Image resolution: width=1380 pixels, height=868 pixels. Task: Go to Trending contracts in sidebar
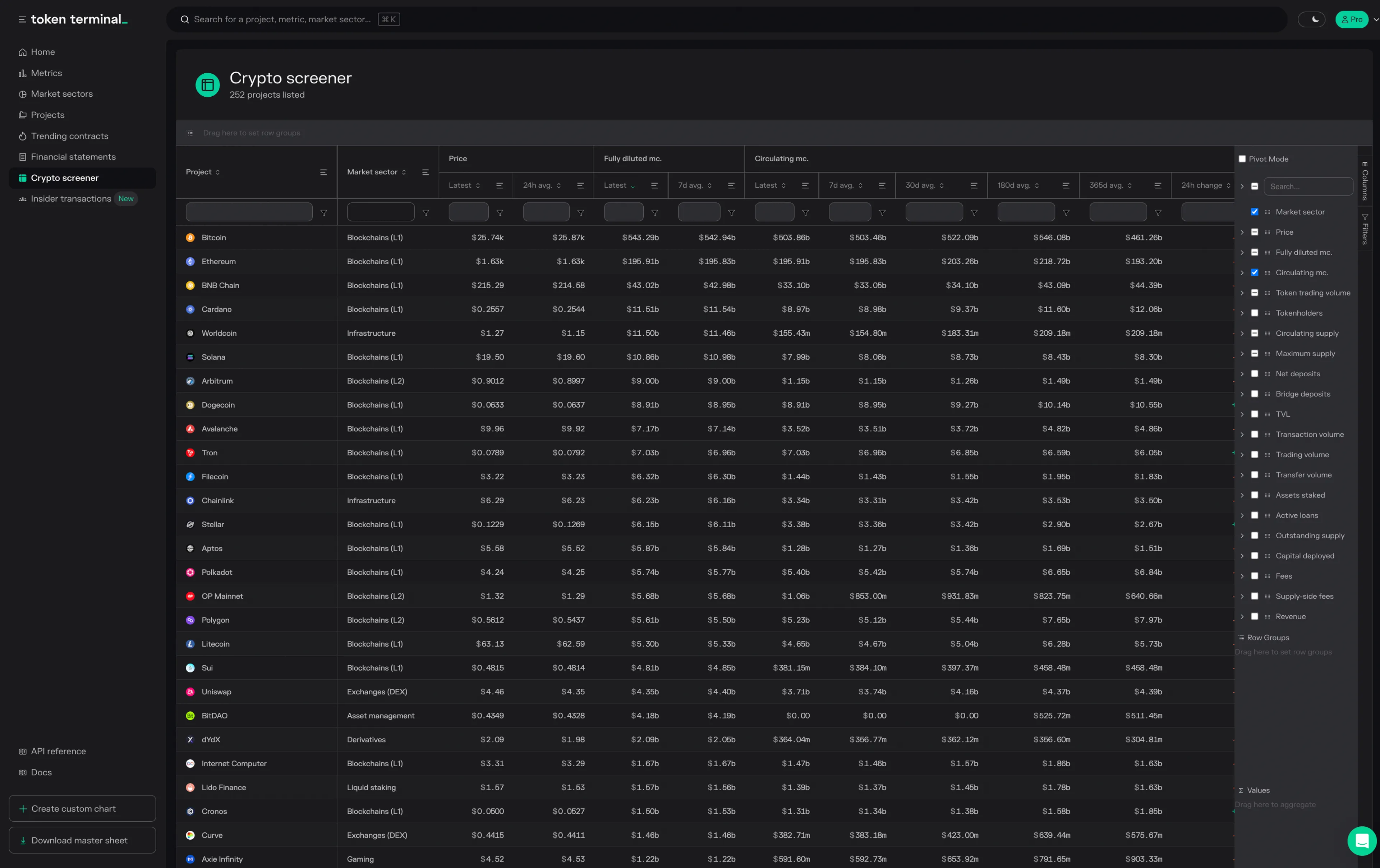click(69, 136)
